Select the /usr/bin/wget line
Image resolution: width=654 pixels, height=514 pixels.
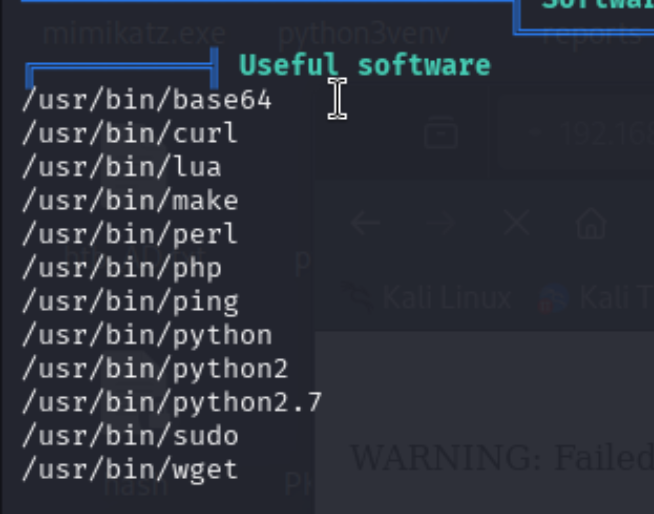pyautogui.click(x=130, y=470)
